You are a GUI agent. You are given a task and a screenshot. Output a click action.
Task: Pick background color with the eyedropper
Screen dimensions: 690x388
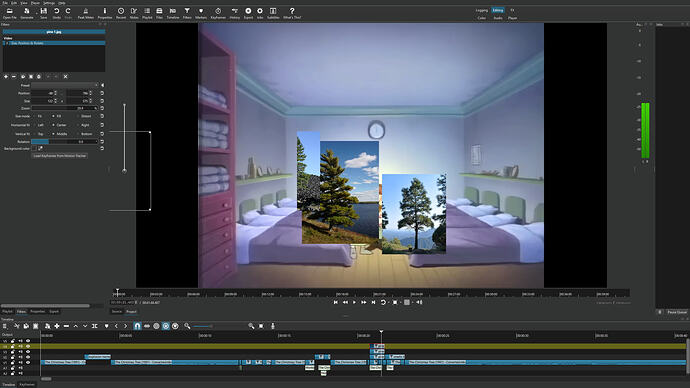tap(40, 149)
